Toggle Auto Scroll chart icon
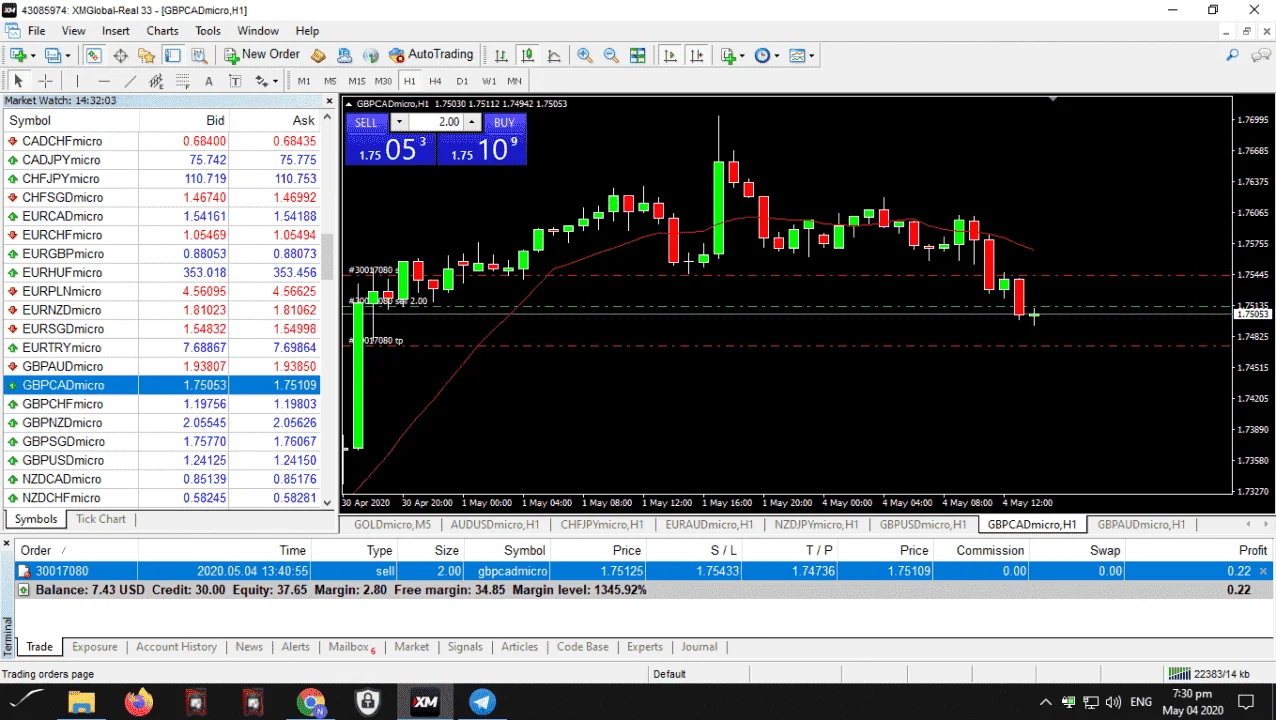The height and width of the screenshot is (720, 1276). [x=670, y=55]
